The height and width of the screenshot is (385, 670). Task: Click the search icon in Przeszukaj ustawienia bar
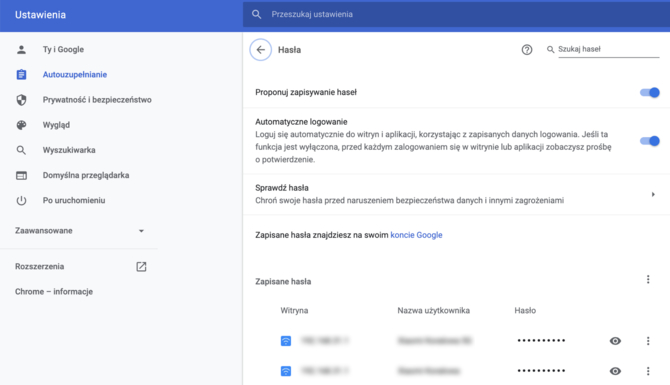click(x=256, y=15)
